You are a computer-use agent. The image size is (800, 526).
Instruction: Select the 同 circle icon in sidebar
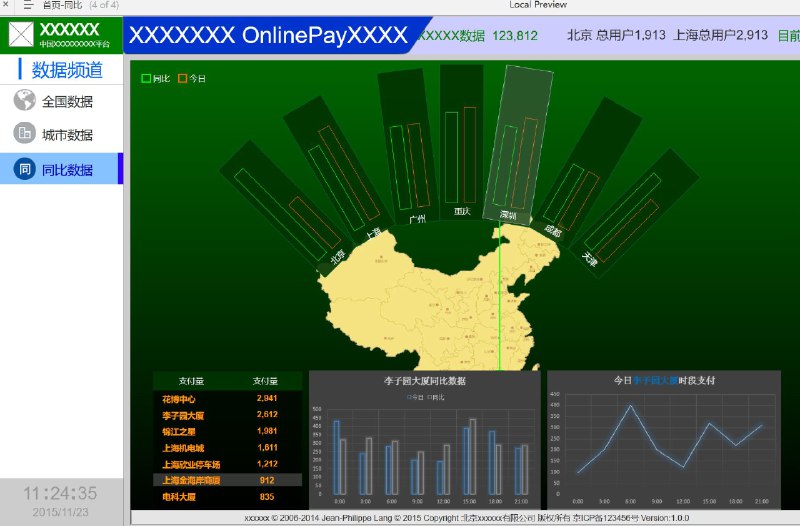click(x=24, y=169)
